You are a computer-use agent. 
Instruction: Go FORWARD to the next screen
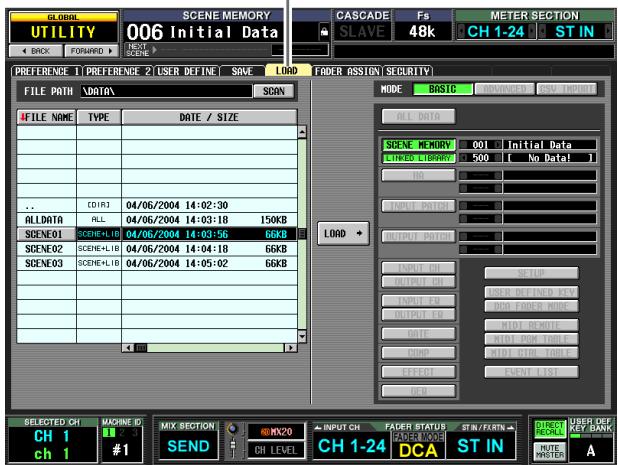click(x=92, y=51)
